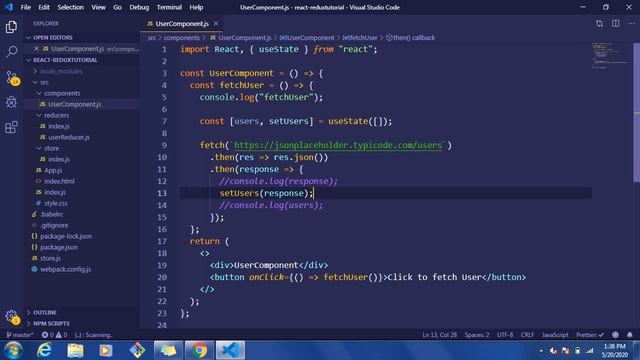This screenshot has height=360, width=640.
Task: Close the UserComponent.js editor tab
Action: point(216,24)
